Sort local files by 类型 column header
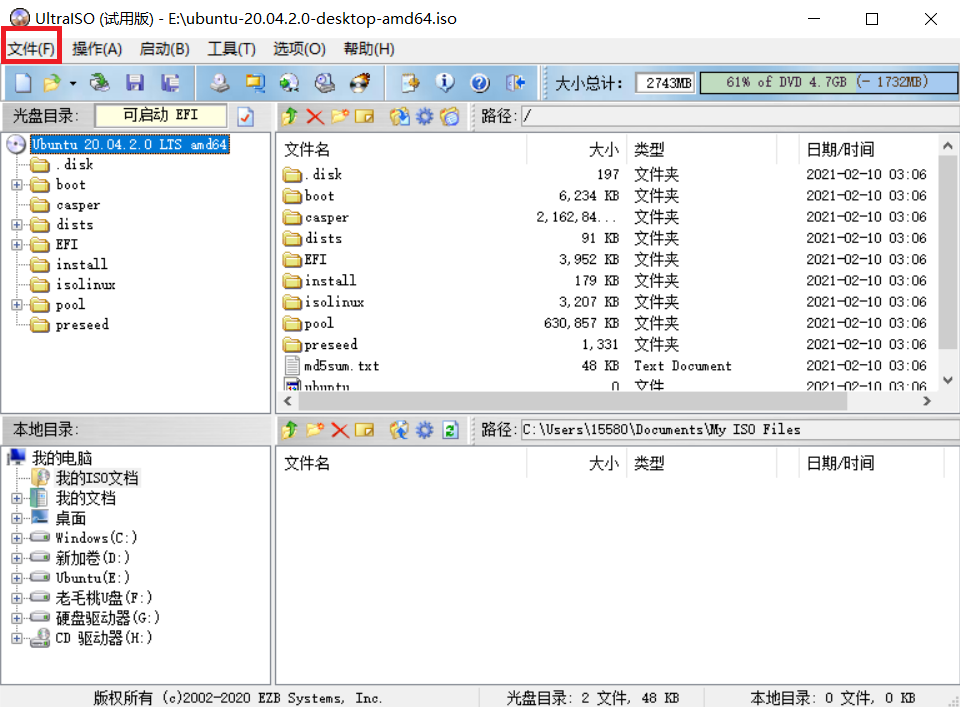The height and width of the screenshot is (707, 960). [701, 463]
